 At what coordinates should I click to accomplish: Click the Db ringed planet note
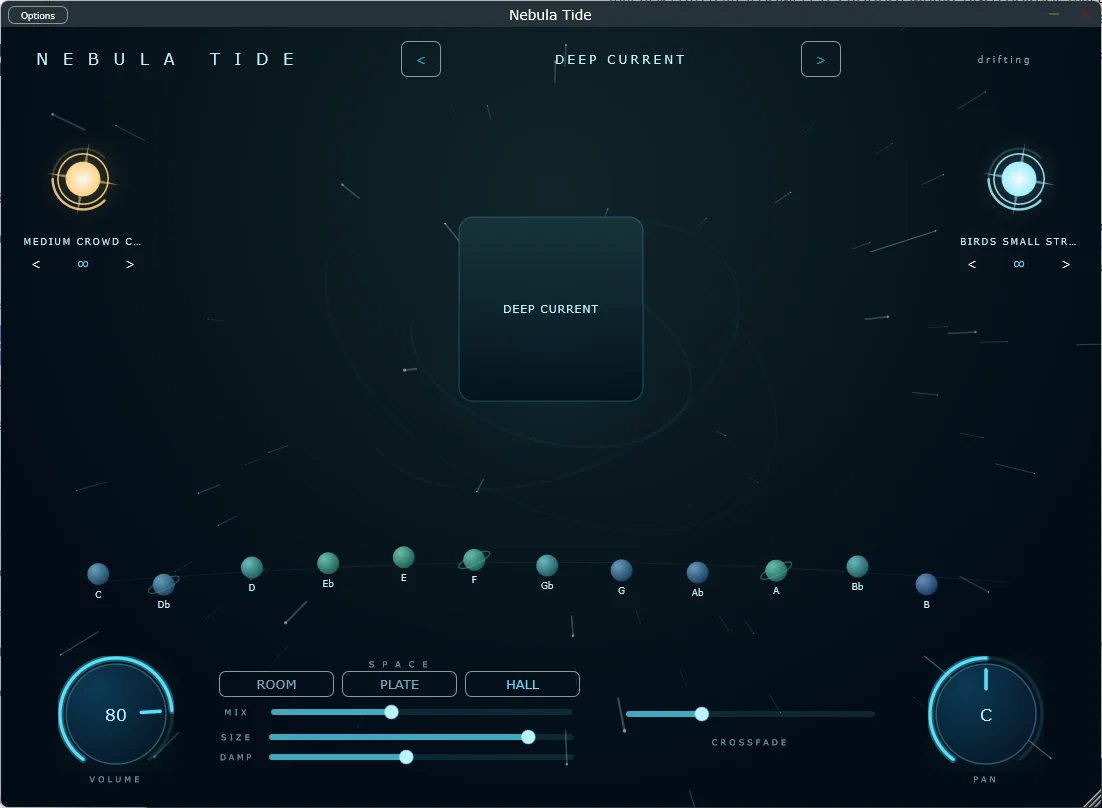pyautogui.click(x=164, y=584)
